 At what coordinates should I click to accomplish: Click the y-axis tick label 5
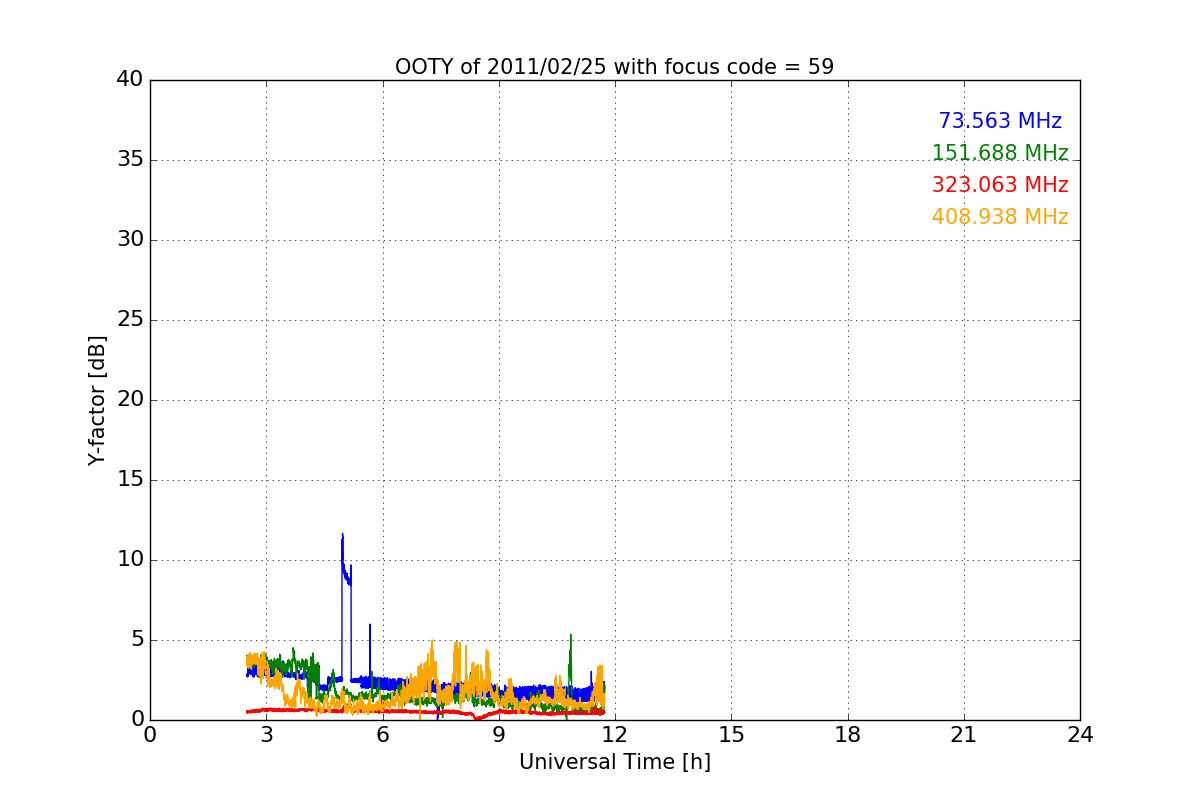pos(136,640)
